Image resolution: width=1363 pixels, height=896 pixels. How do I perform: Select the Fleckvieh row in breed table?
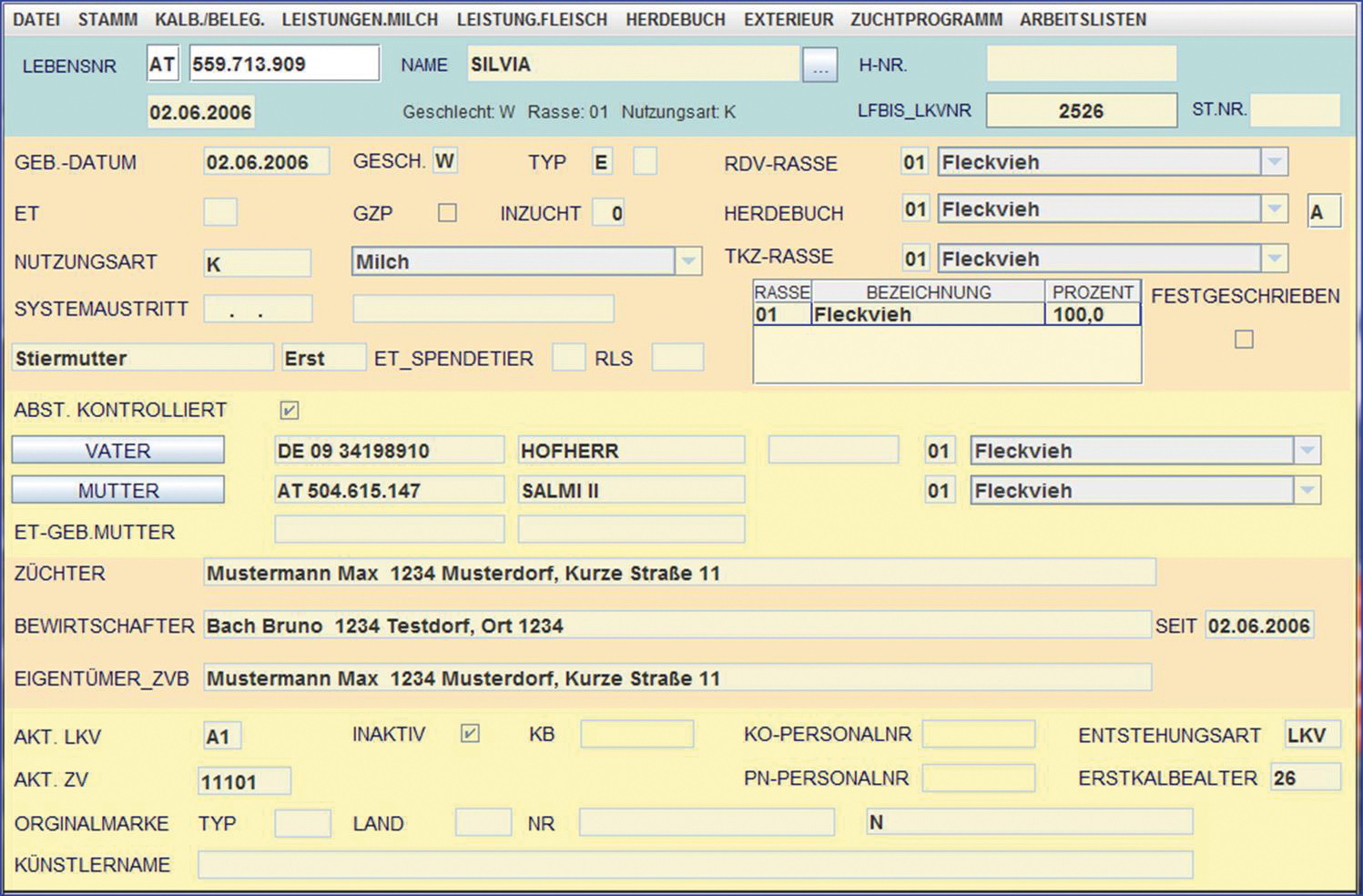(927, 315)
